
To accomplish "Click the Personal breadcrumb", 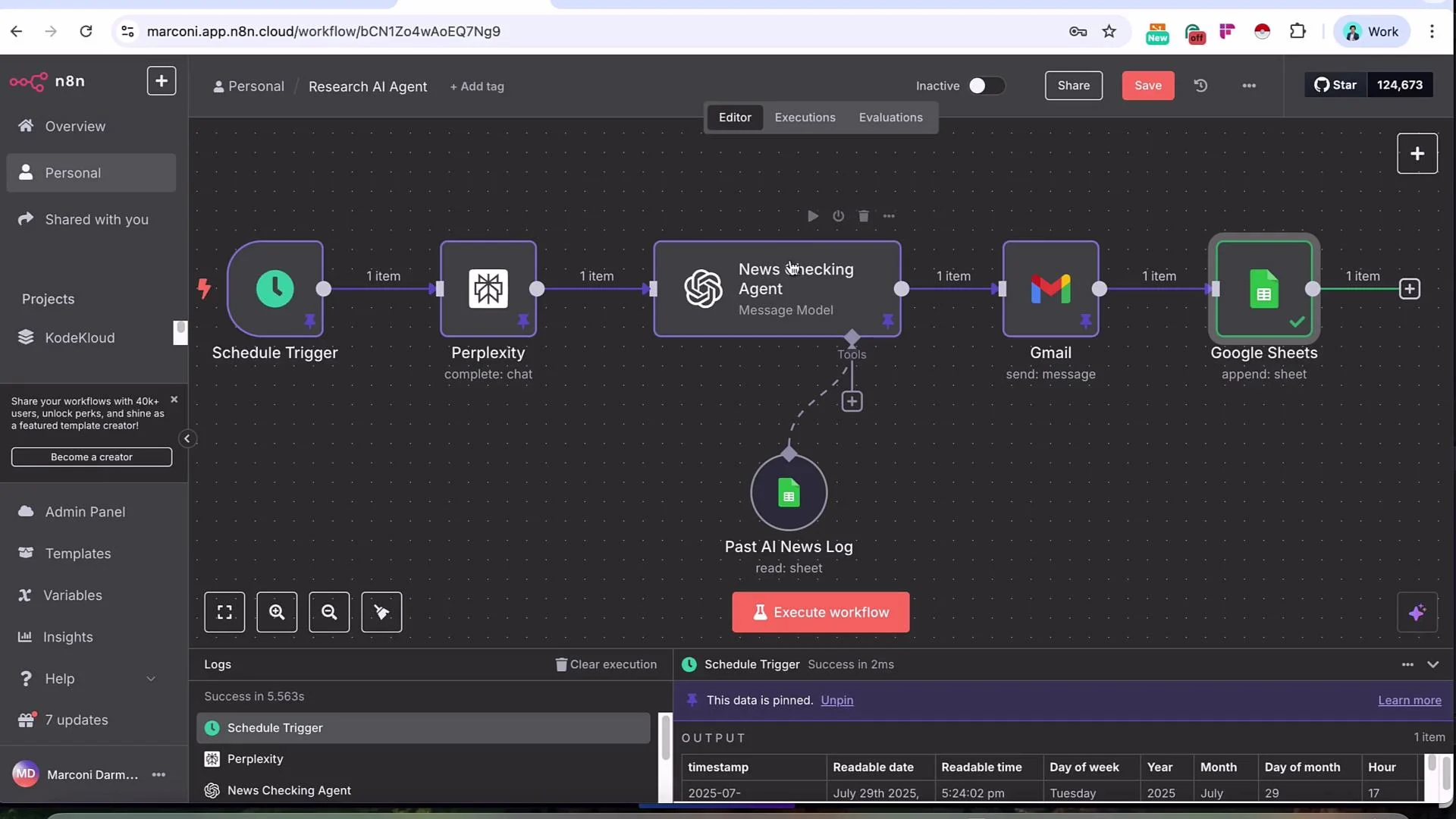I will [249, 86].
